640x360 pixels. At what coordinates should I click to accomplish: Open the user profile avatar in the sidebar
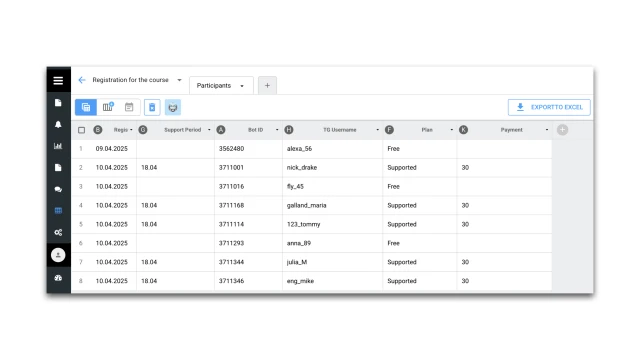[x=58, y=255]
